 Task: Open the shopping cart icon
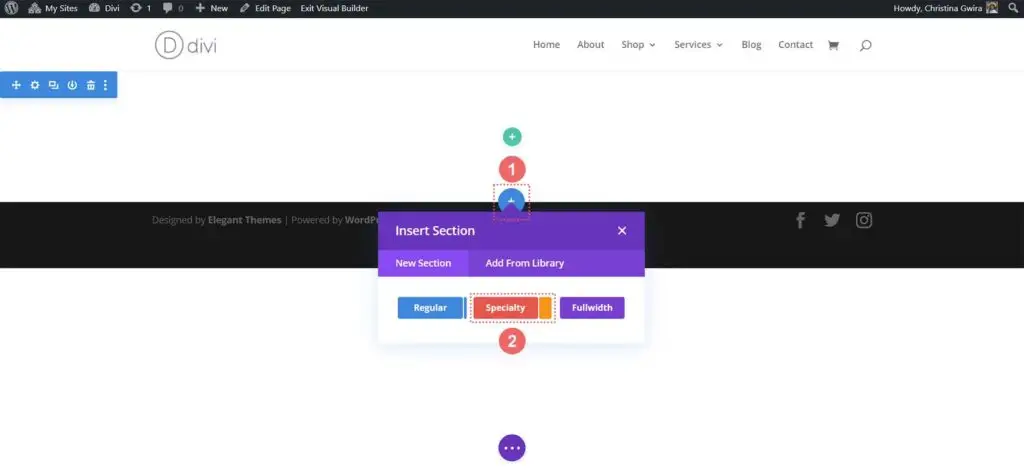pos(833,45)
